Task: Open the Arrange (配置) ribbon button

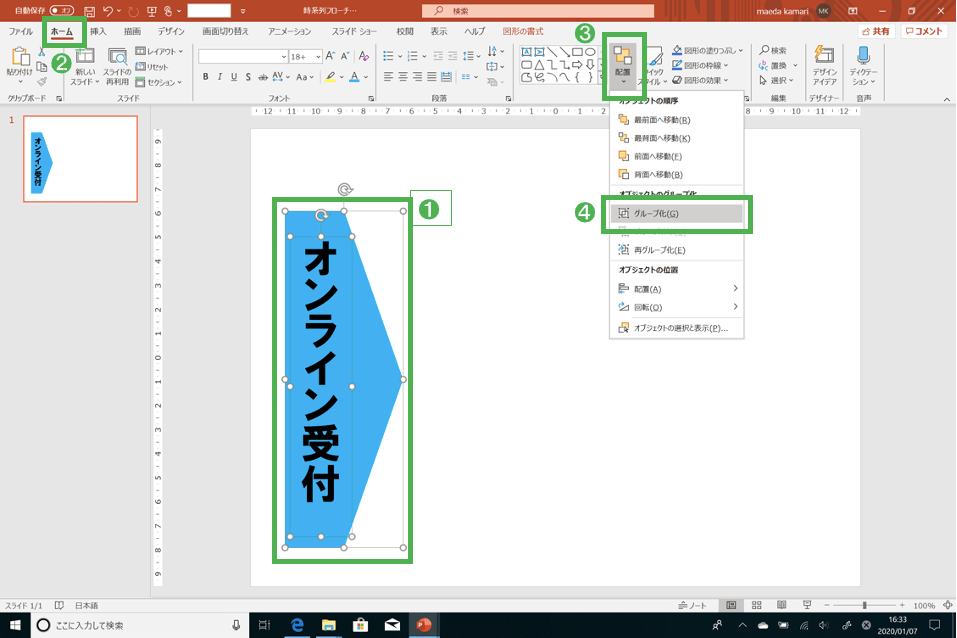Action: (623, 65)
